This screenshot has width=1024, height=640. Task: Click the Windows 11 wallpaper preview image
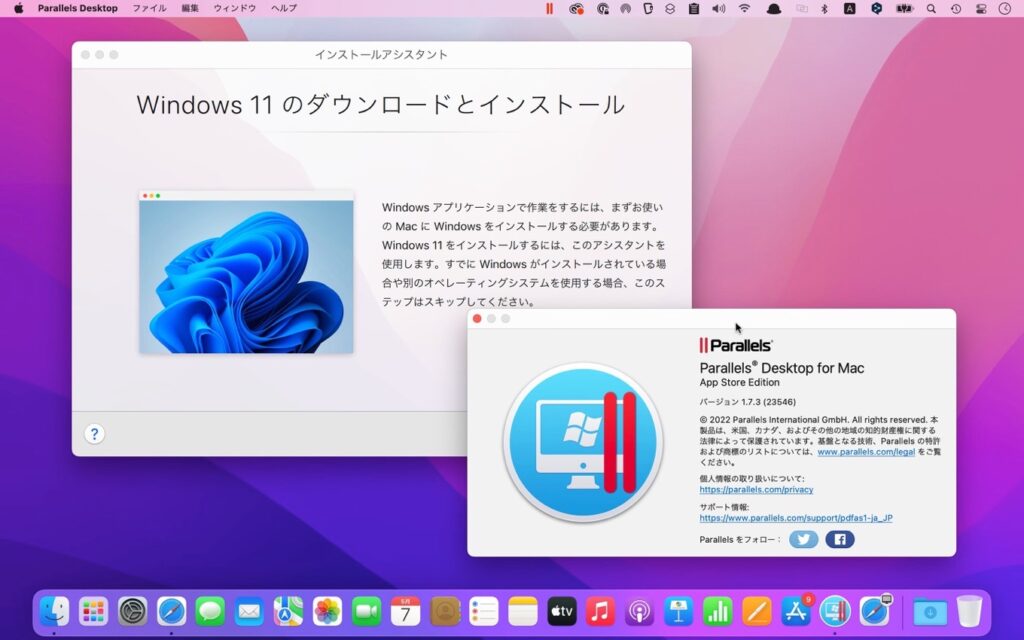click(245, 272)
